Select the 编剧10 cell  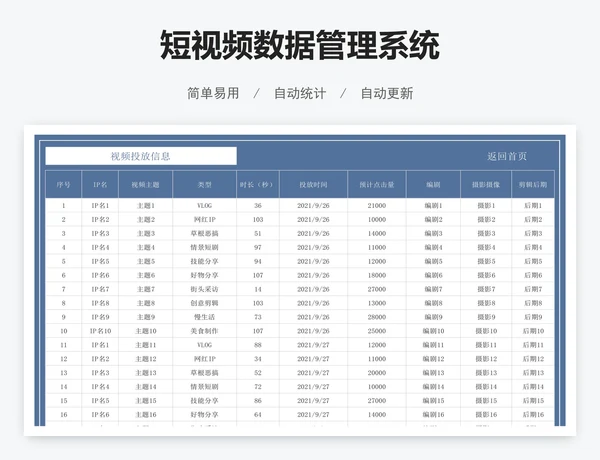(x=433, y=331)
